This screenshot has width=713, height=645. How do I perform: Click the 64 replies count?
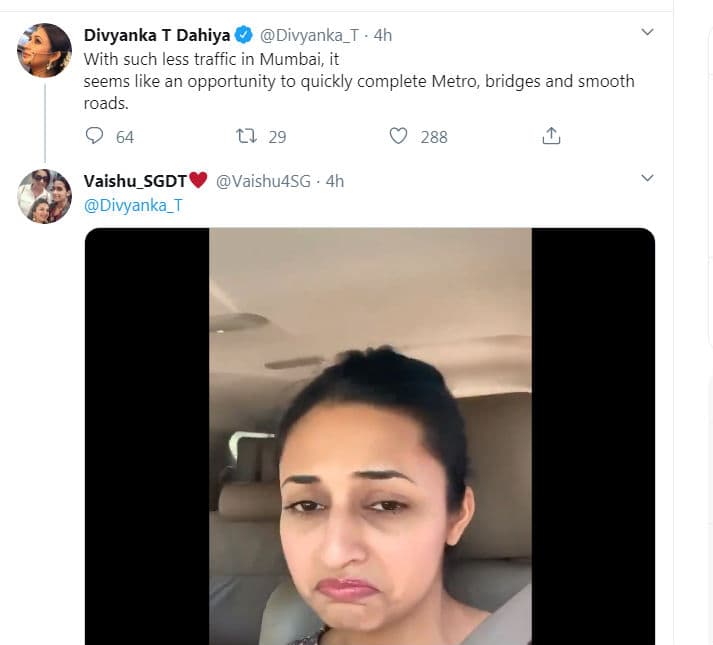pos(125,137)
